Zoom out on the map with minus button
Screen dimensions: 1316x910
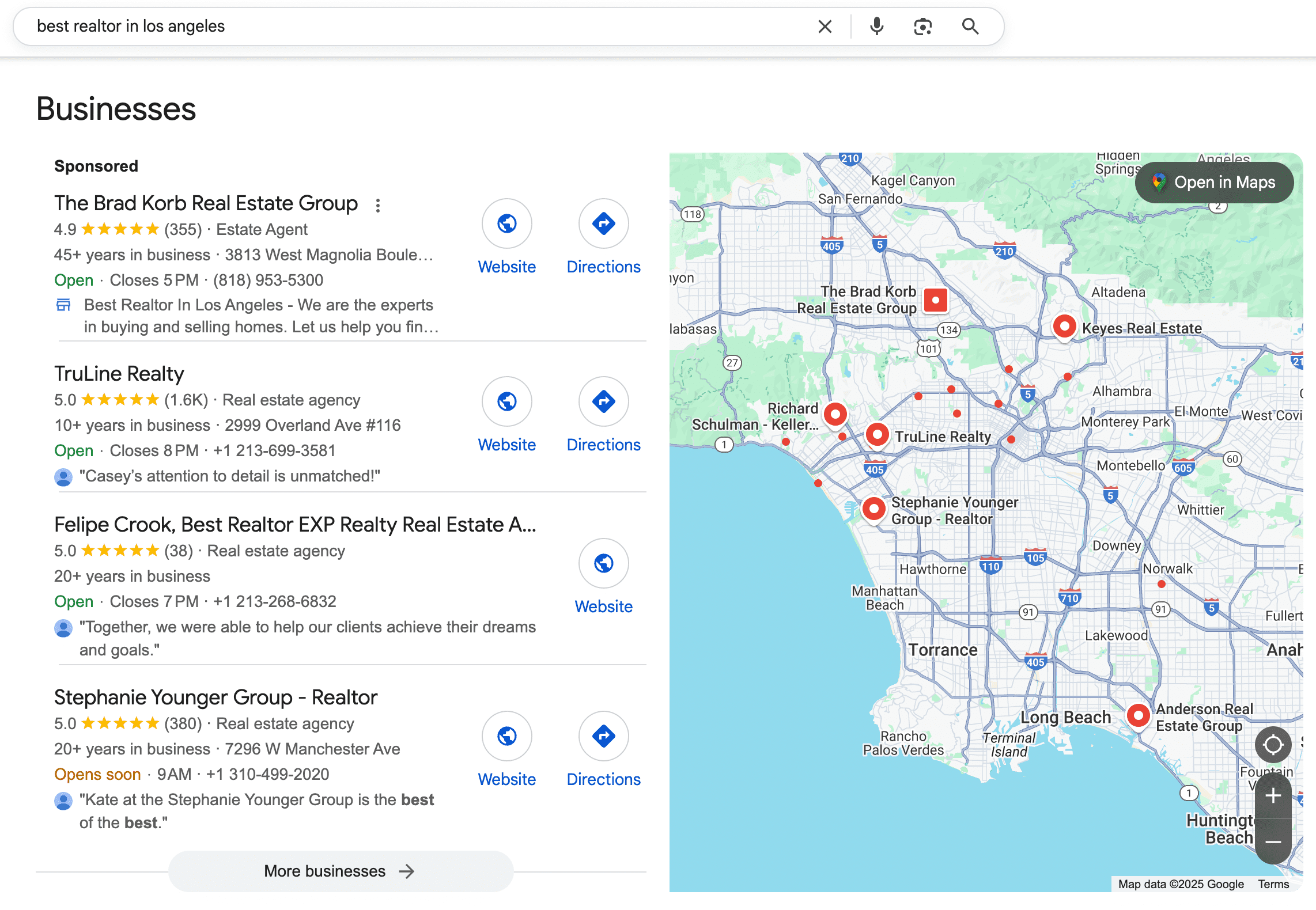1273,841
